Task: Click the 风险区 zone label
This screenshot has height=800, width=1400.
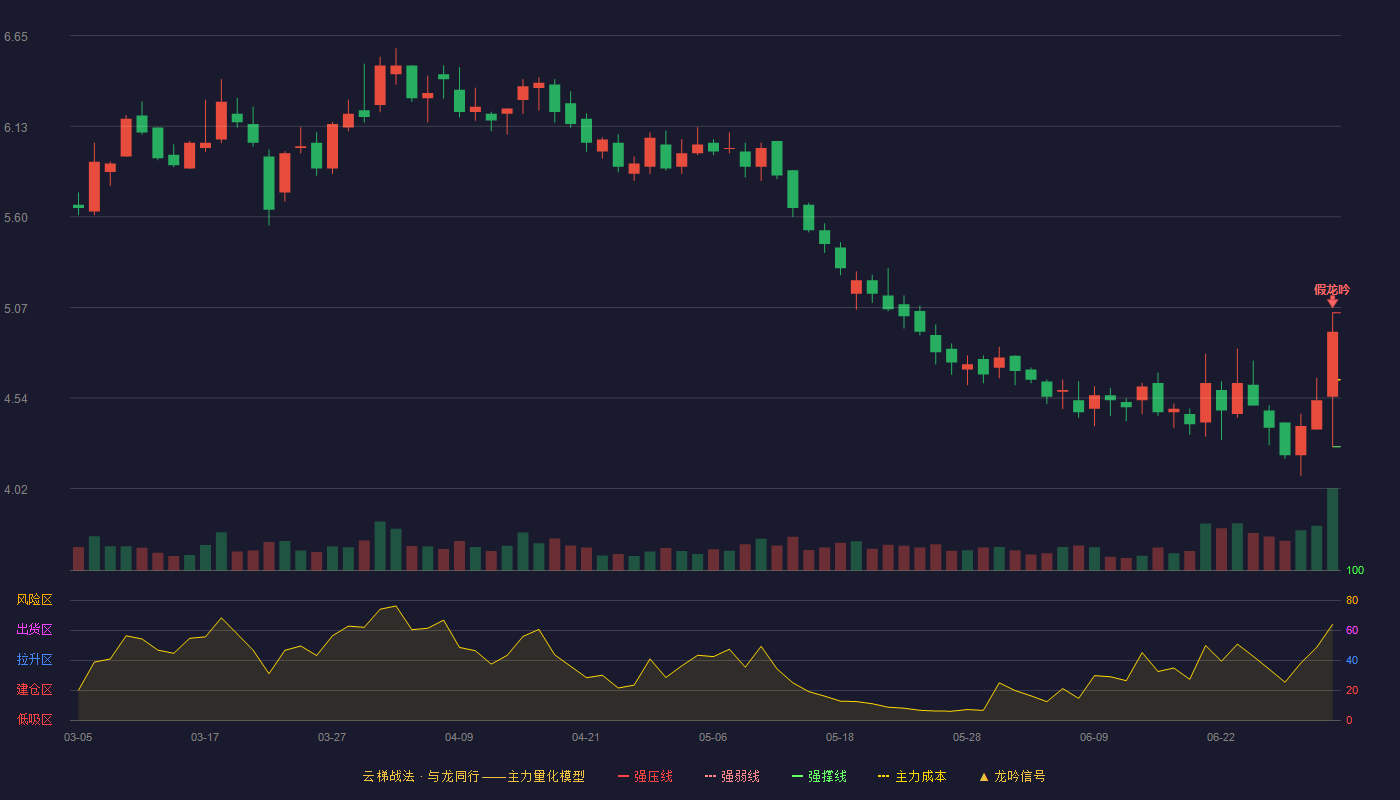Action: pyautogui.click(x=34, y=600)
